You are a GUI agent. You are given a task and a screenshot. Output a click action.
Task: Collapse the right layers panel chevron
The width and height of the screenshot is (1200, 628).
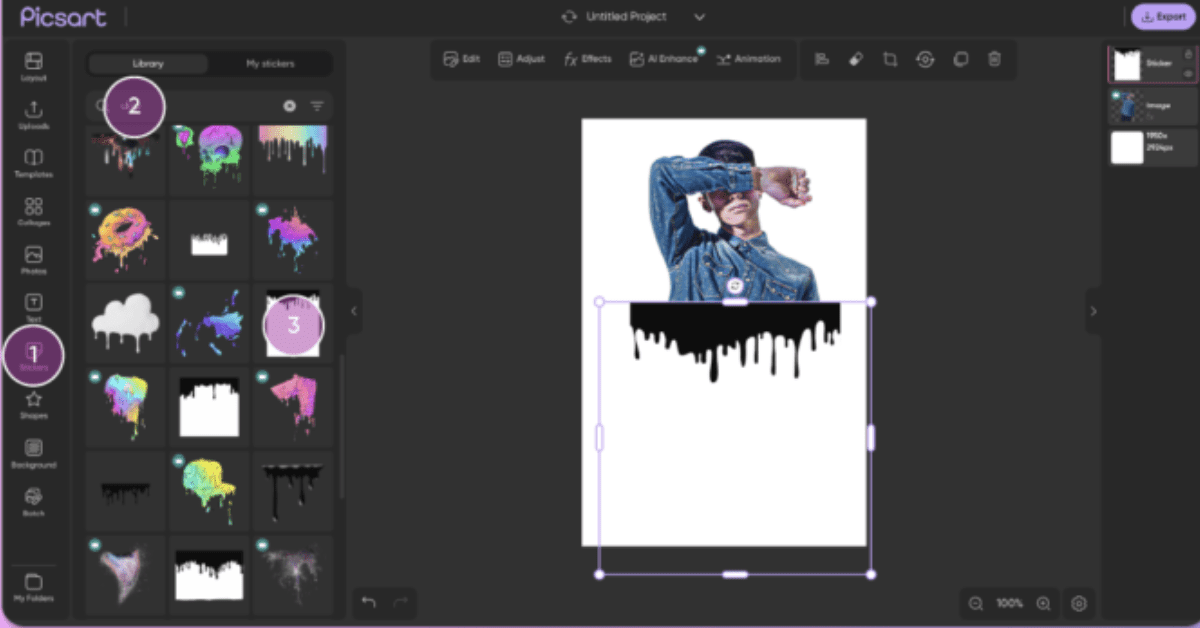click(x=1093, y=311)
